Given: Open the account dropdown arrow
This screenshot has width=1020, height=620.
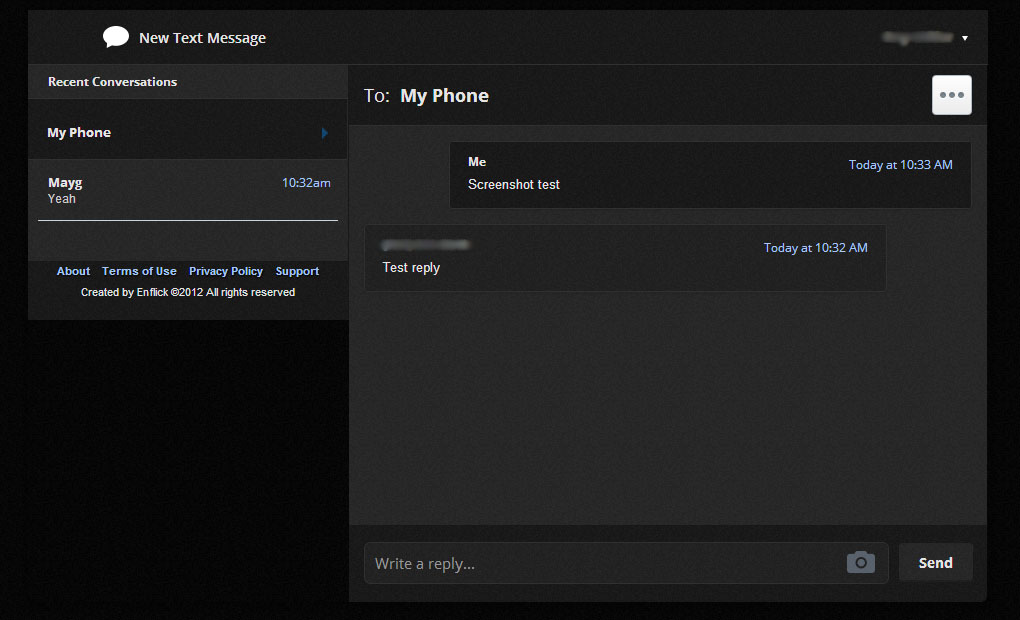Looking at the screenshot, I should tap(965, 38).
